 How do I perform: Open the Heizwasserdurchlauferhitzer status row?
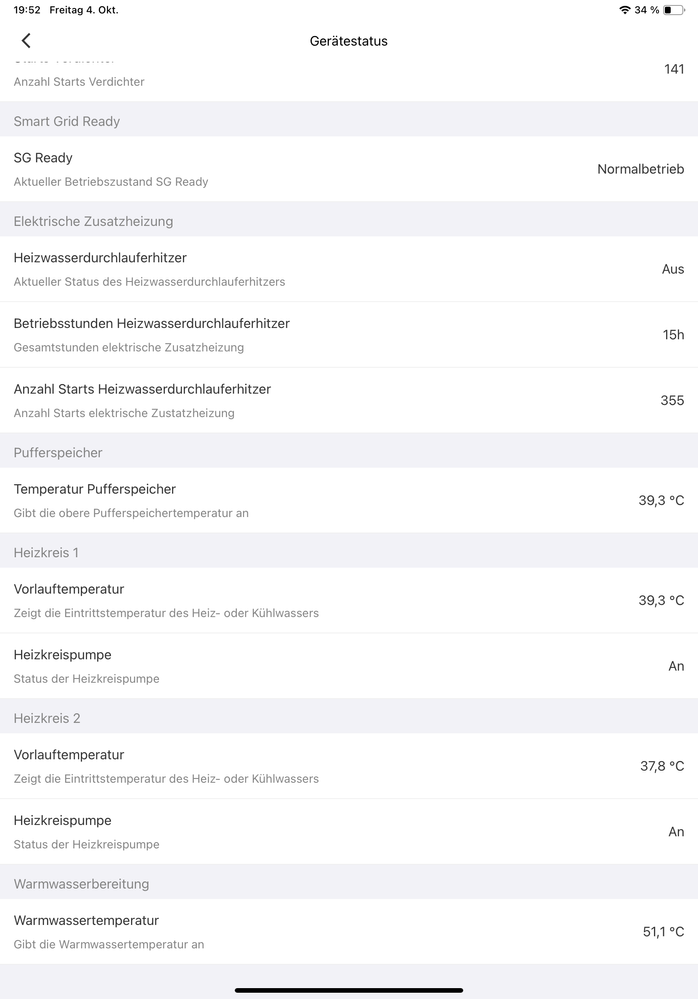coord(349,269)
